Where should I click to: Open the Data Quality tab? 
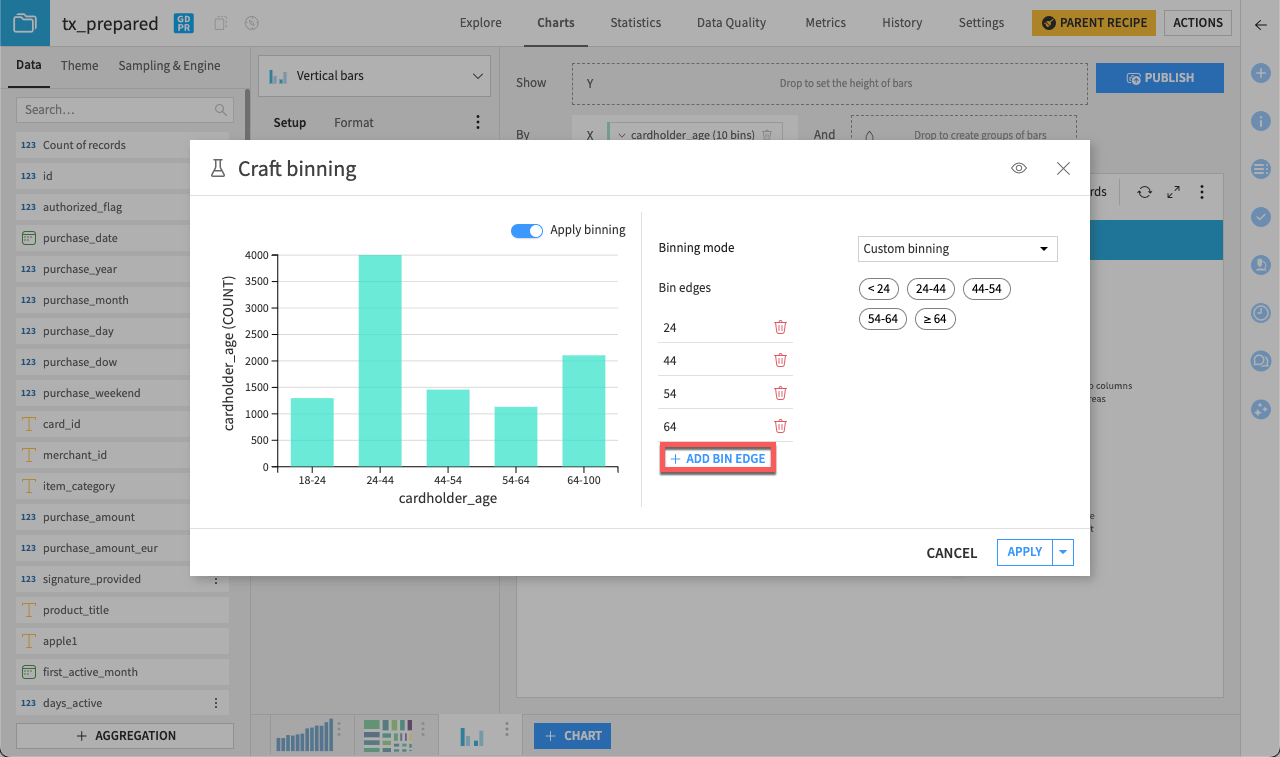coord(731,22)
